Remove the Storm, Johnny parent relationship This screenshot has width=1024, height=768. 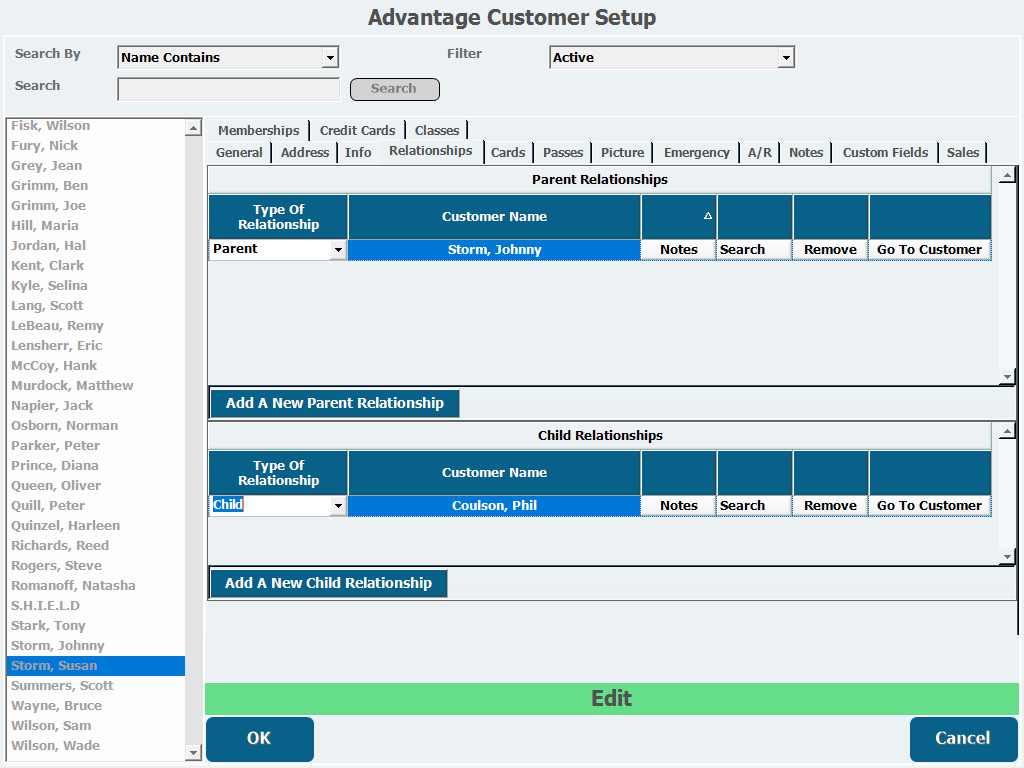tap(830, 249)
